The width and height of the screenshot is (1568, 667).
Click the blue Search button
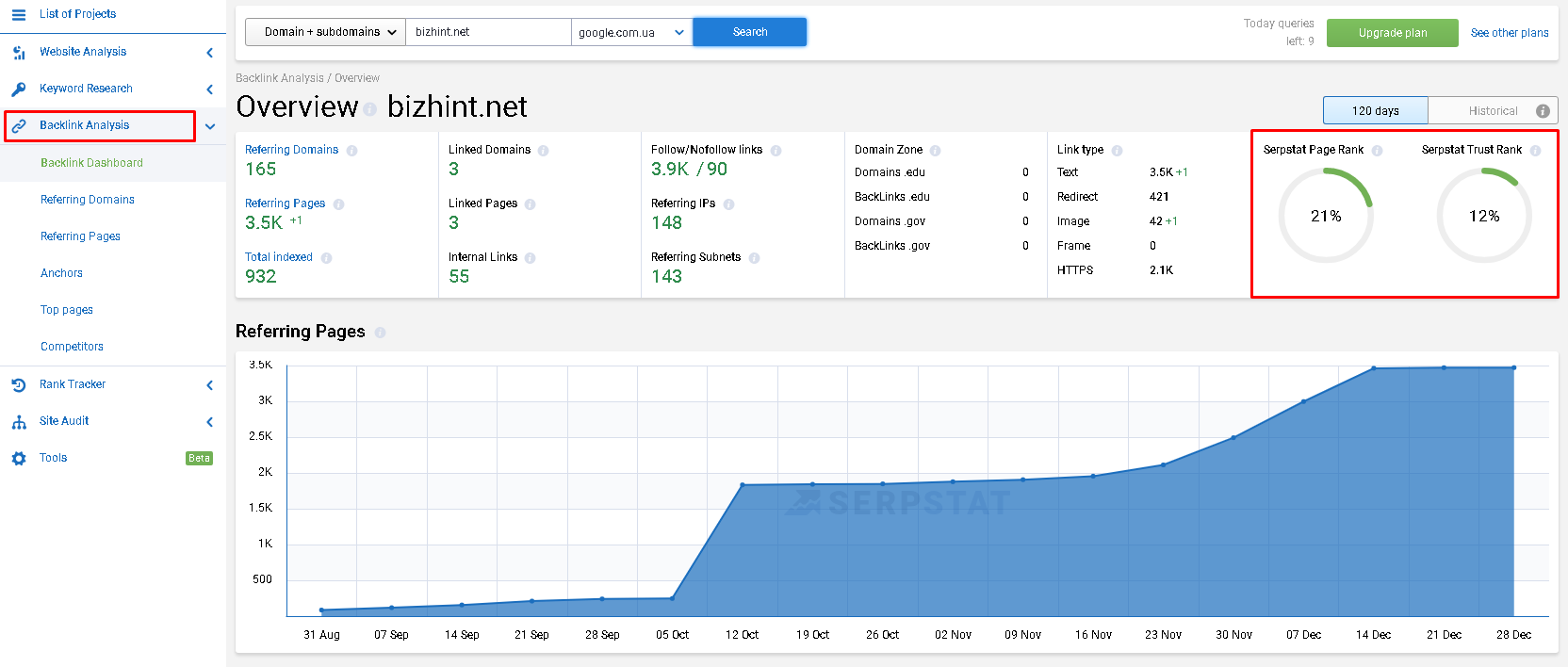pos(750,32)
